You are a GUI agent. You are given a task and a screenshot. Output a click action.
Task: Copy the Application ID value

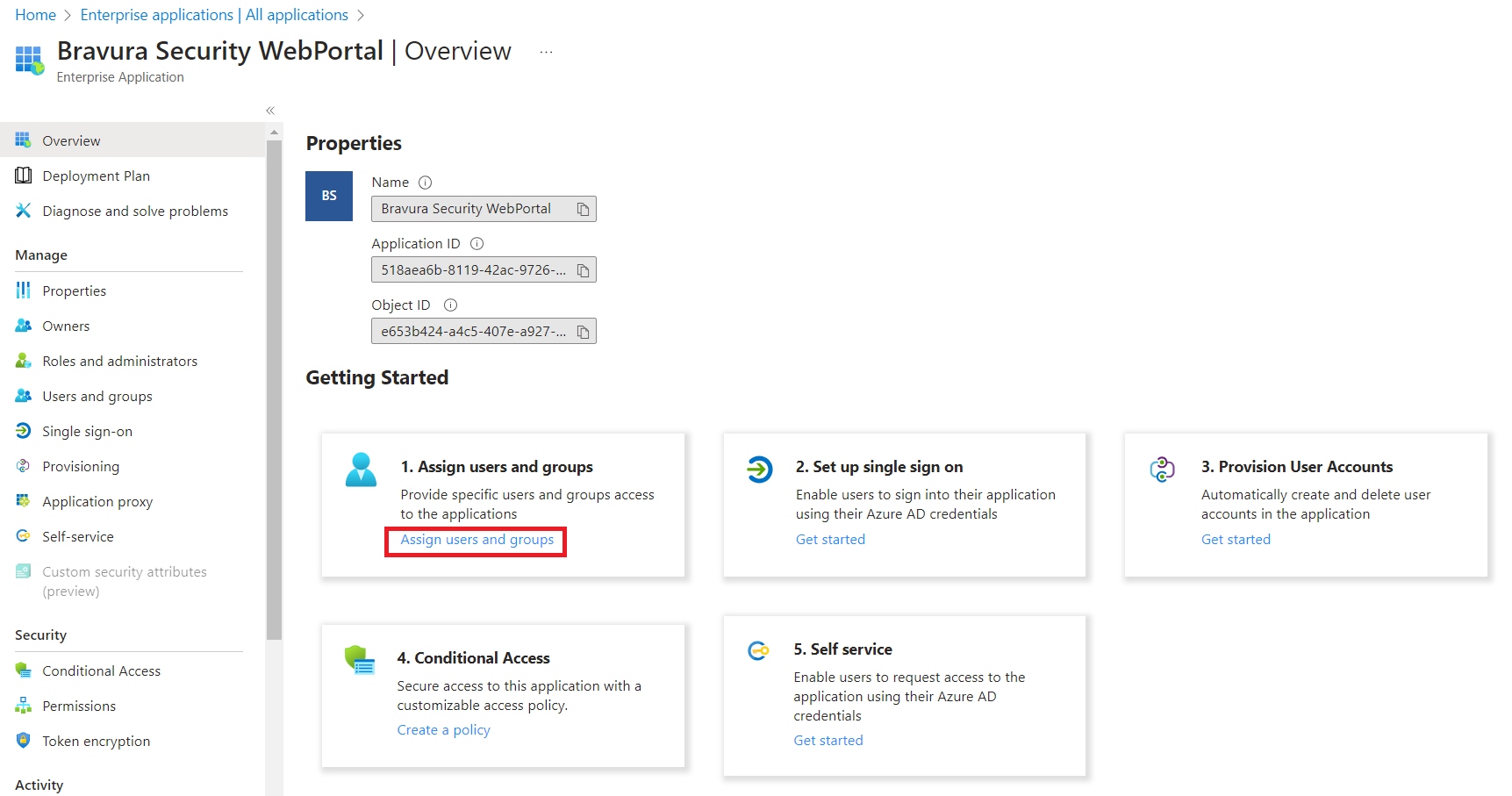tap(583, 269)
